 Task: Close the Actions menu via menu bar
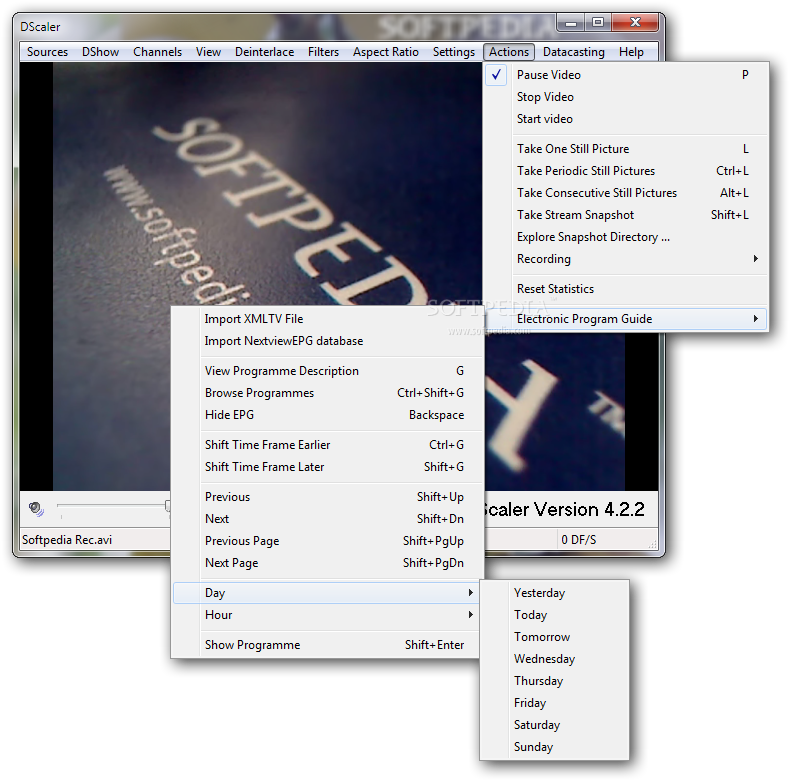(x=509, y=52)
